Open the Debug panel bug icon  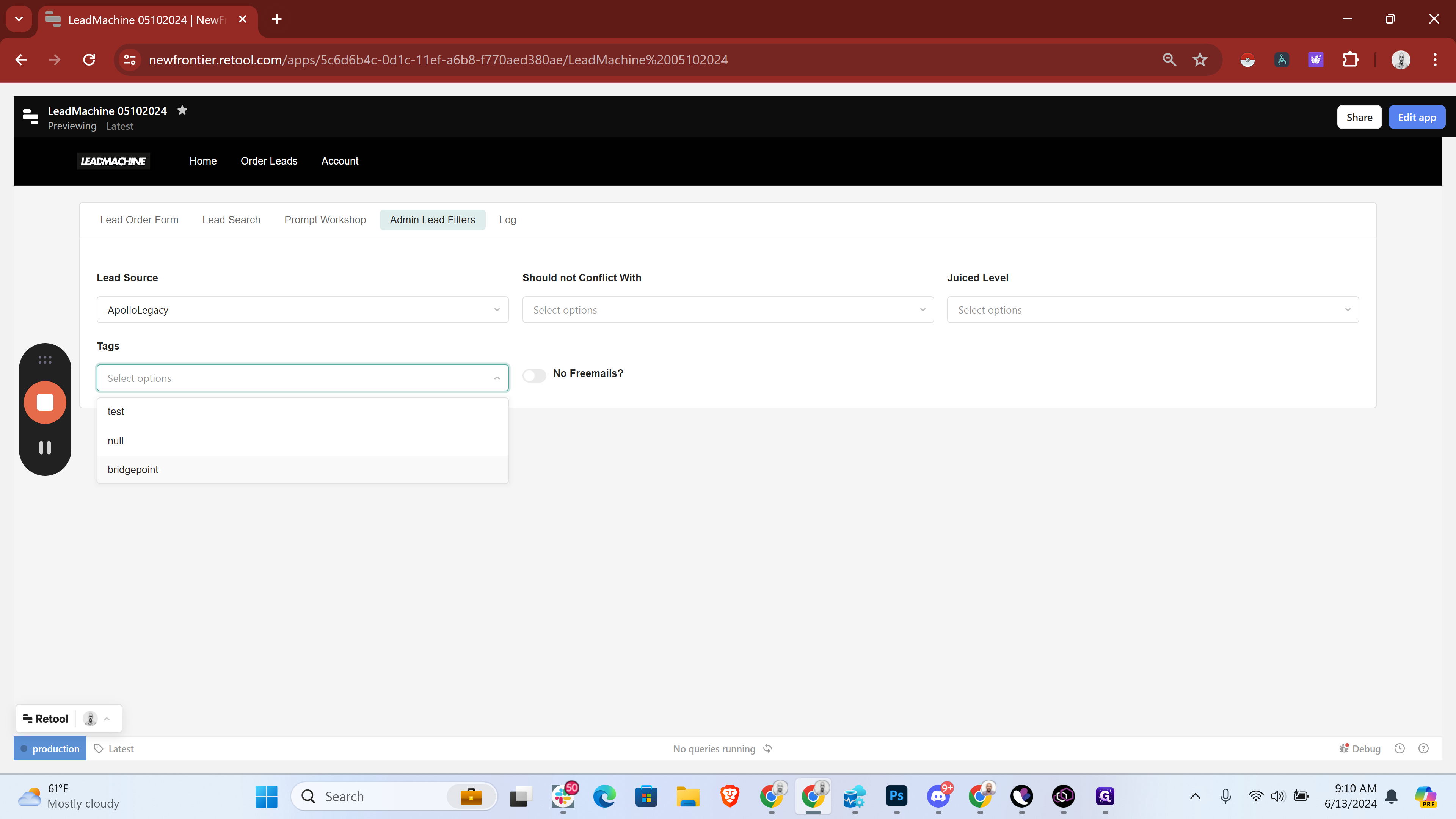1343,748
